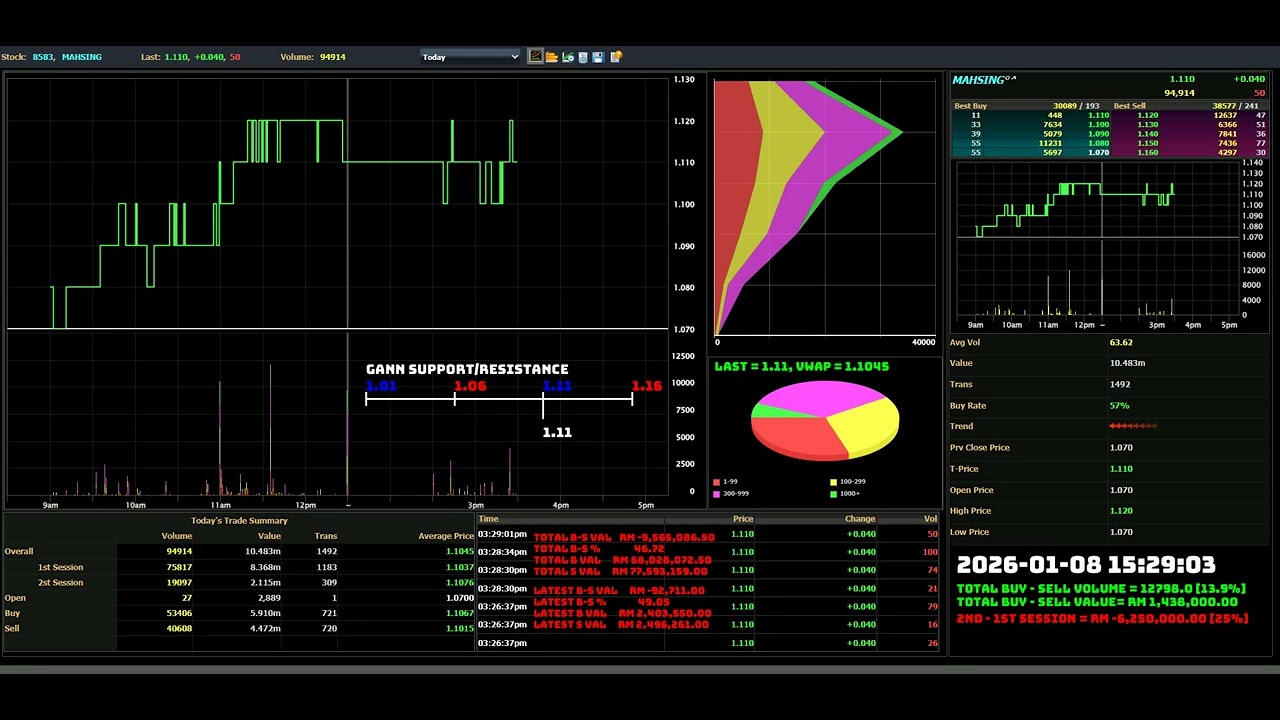Image resolution: width=1280 pixels, height=720 pixels.
Task: Click the High Price value 1.120
Action: coord(1120,511)
